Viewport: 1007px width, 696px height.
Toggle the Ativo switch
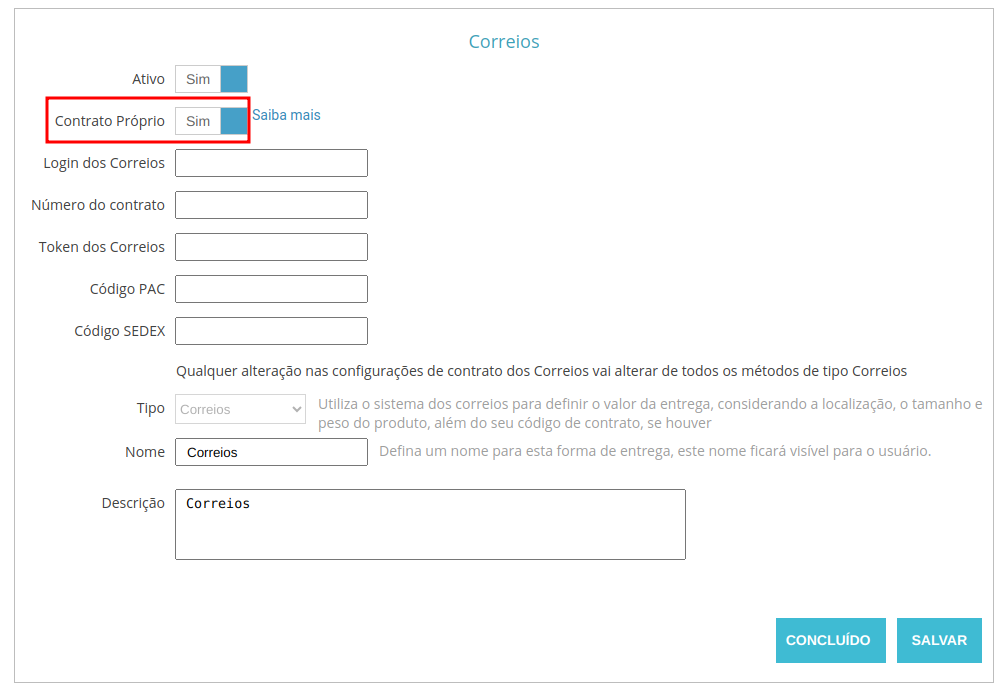pos(211,79)
